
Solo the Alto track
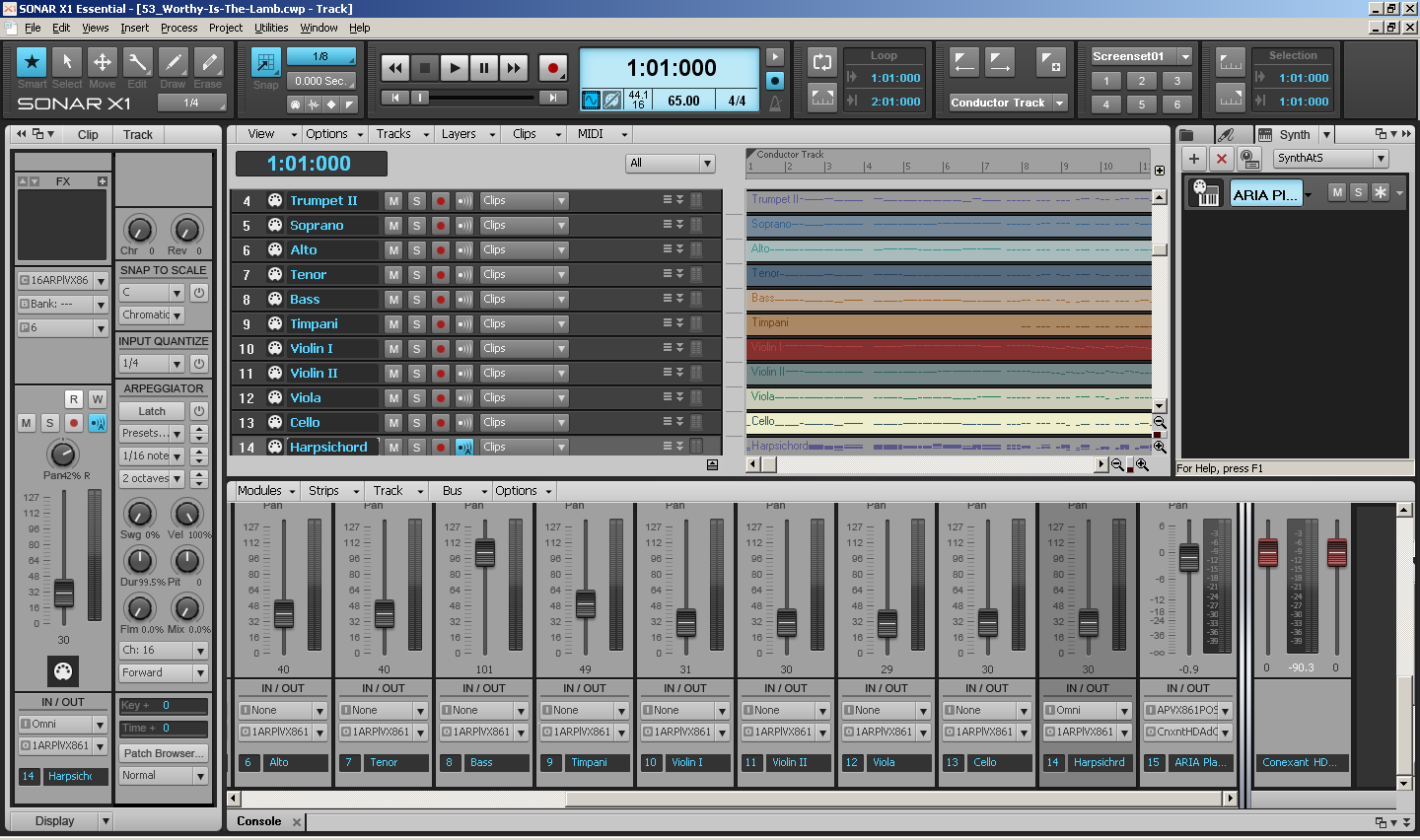point(416,249)
